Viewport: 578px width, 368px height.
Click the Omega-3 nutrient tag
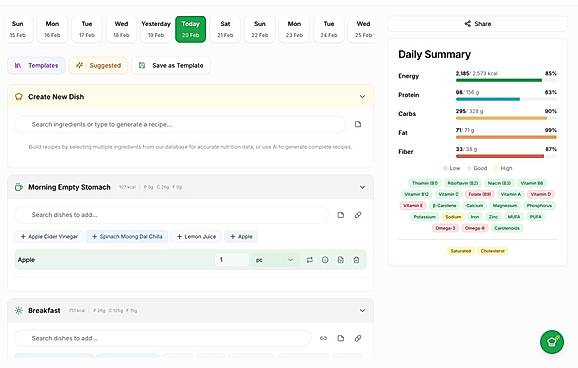click(x=445, y=228)
